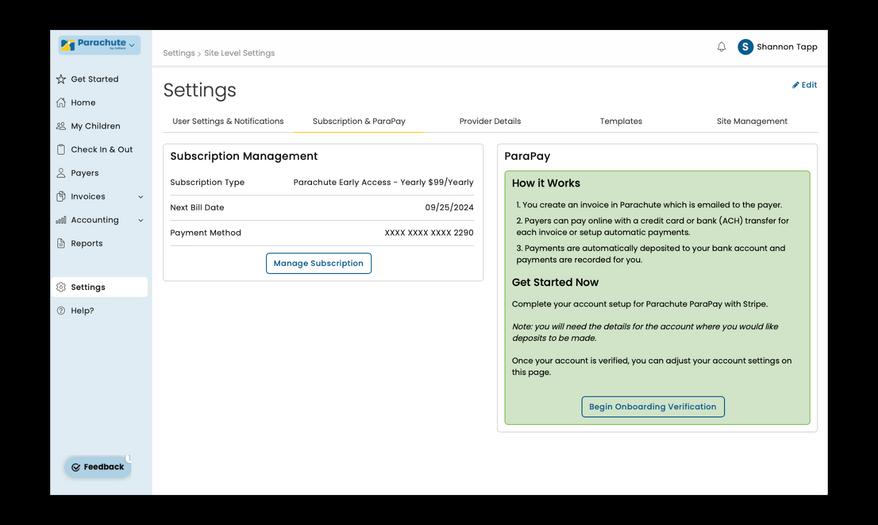Screen dimensions: 878x525
Task: Click the Help question mark icon
Action: tap(61, 311)
